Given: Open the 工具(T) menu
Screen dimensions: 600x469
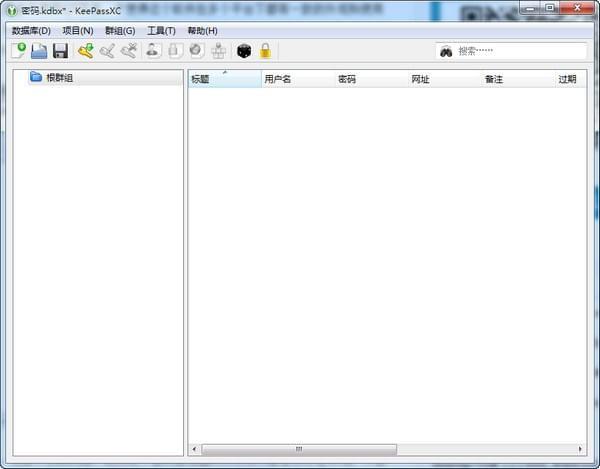Looking at the screenshot, I should (x=161, y=31).
